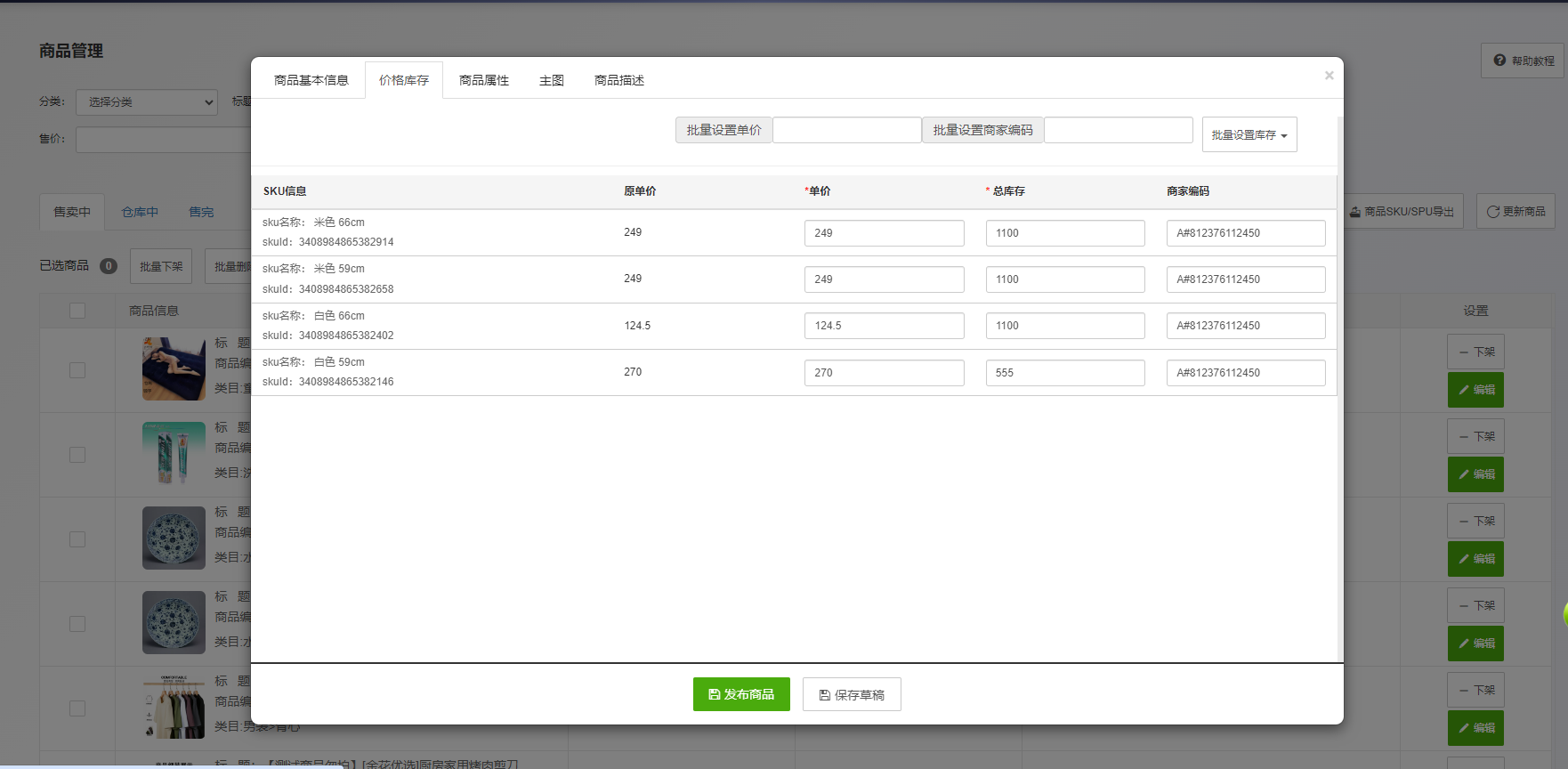Switch to the 主图 tab

coord(552,80)
